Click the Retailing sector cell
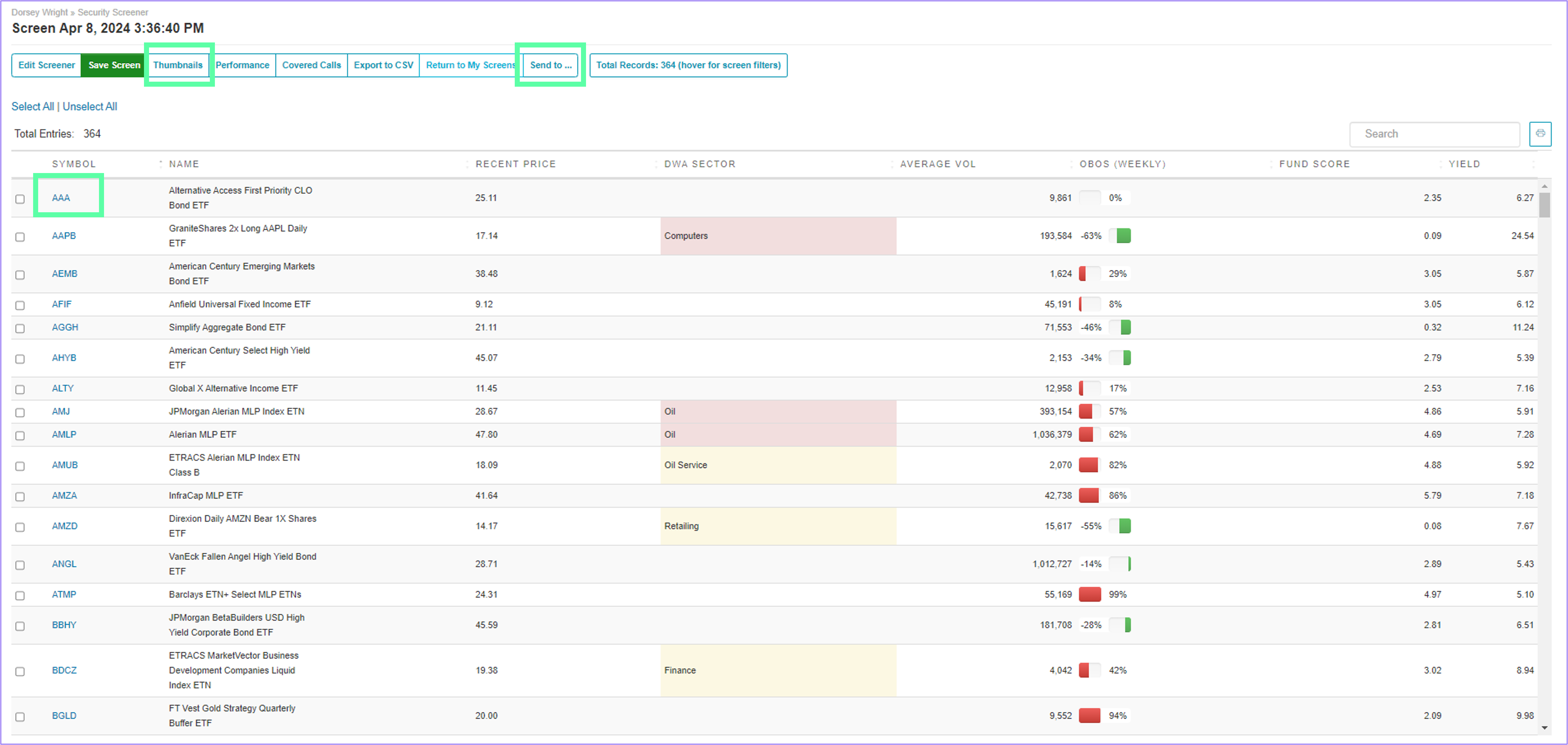The image size is (1568, 745). click(778, 526)
